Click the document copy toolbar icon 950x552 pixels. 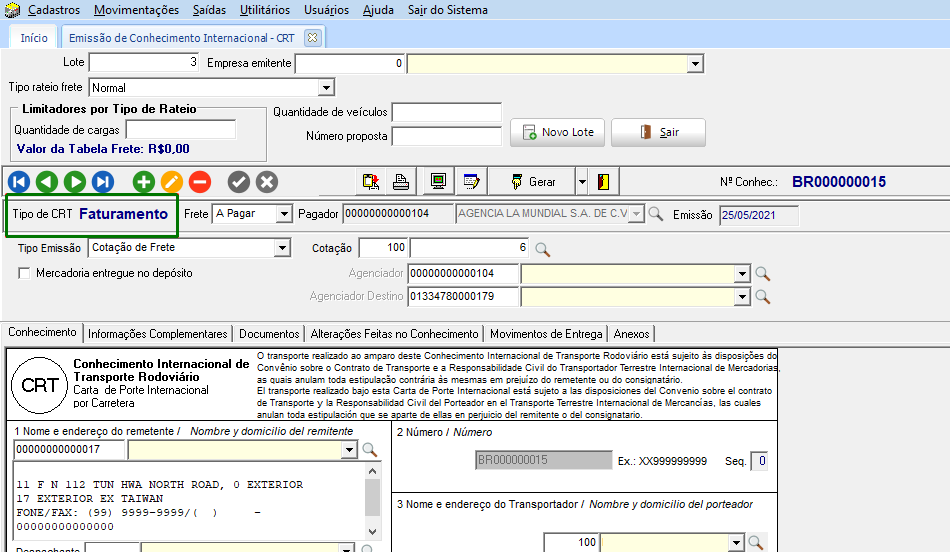(371, 182)
